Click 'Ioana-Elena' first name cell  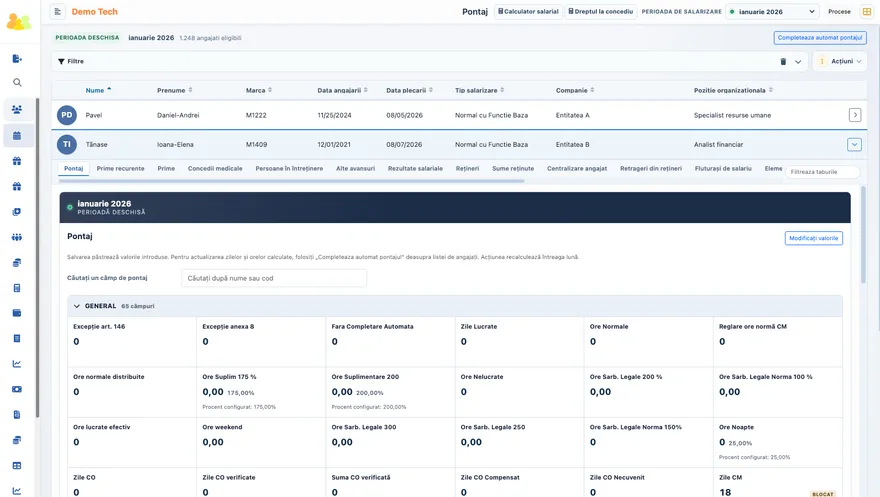(x=175, y=144)
